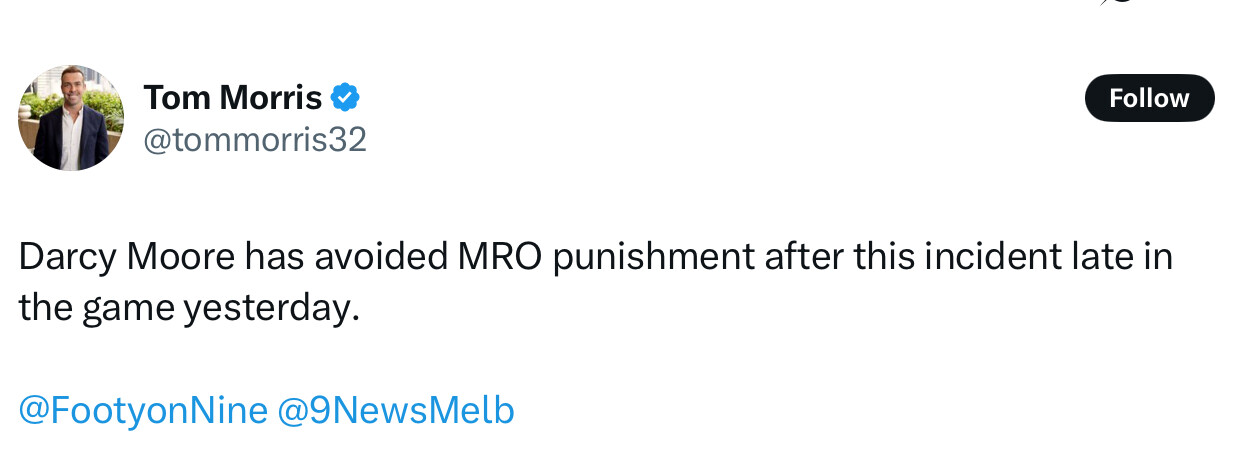The width and height of the screenshot is (1249, 471).
Task: Click the blue verified badge icon
Action: pos(345,98)
